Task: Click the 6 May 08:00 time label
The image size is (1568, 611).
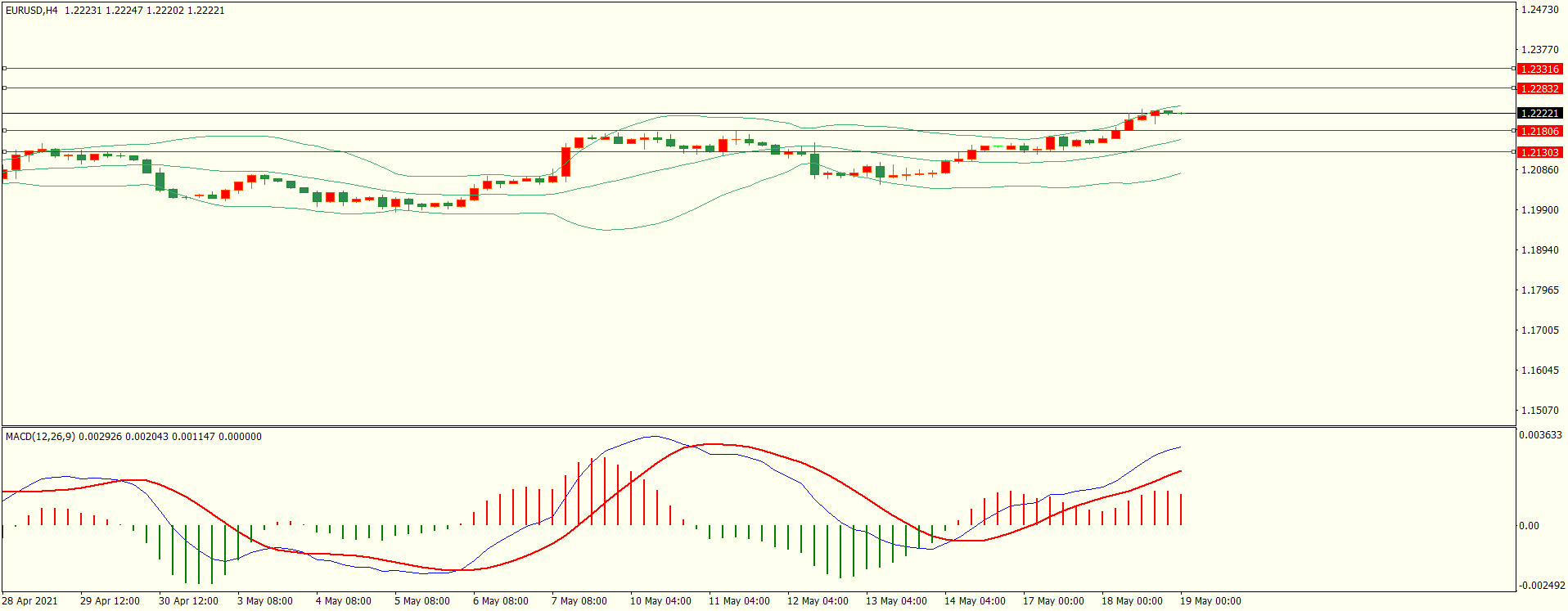Action: pos(501,601)
